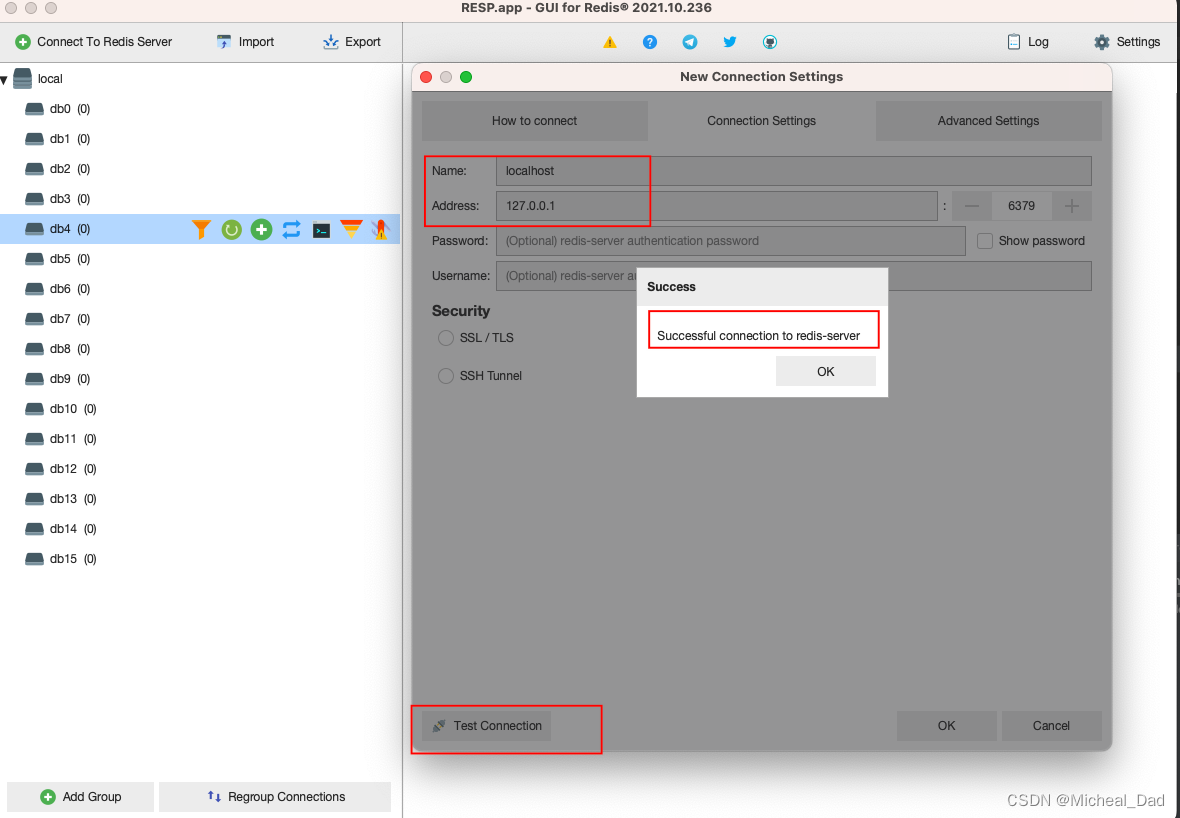Click Regroup Connections
The height and width of the screenshot is (818, 1180).
[275, 797]
